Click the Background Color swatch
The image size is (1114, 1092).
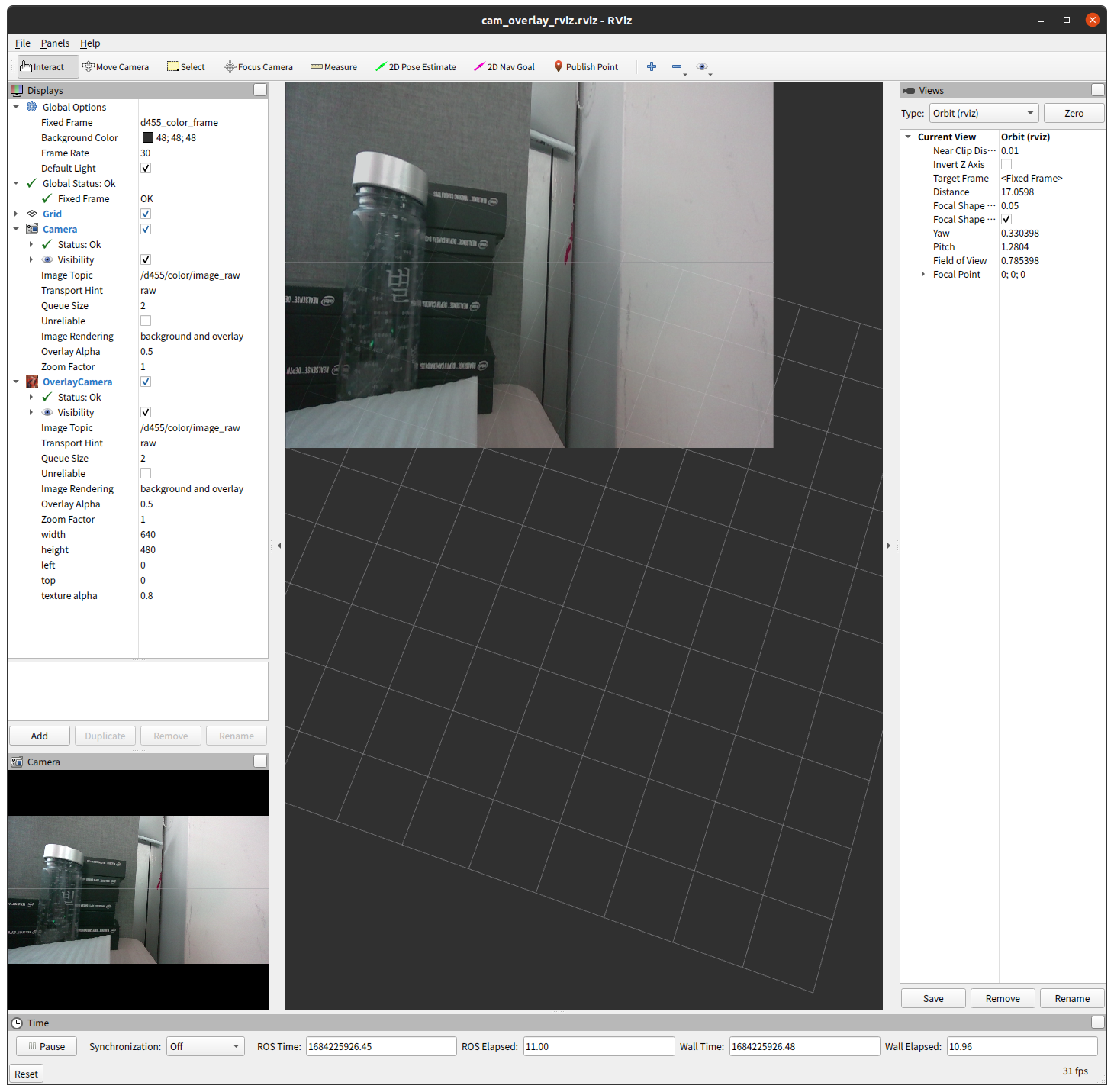click(x=147, y=137)
